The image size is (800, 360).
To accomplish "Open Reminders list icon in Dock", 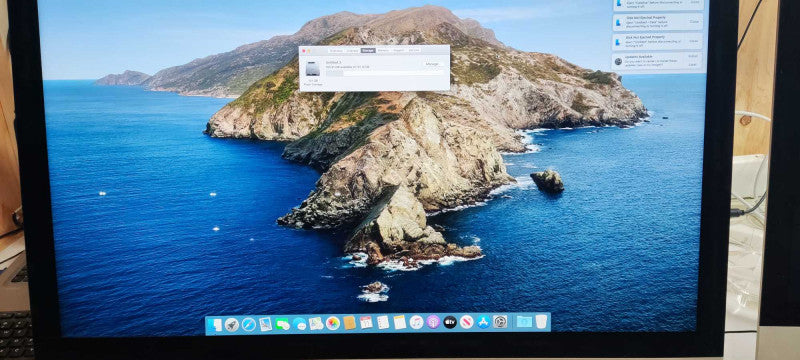I will [383, 322].
